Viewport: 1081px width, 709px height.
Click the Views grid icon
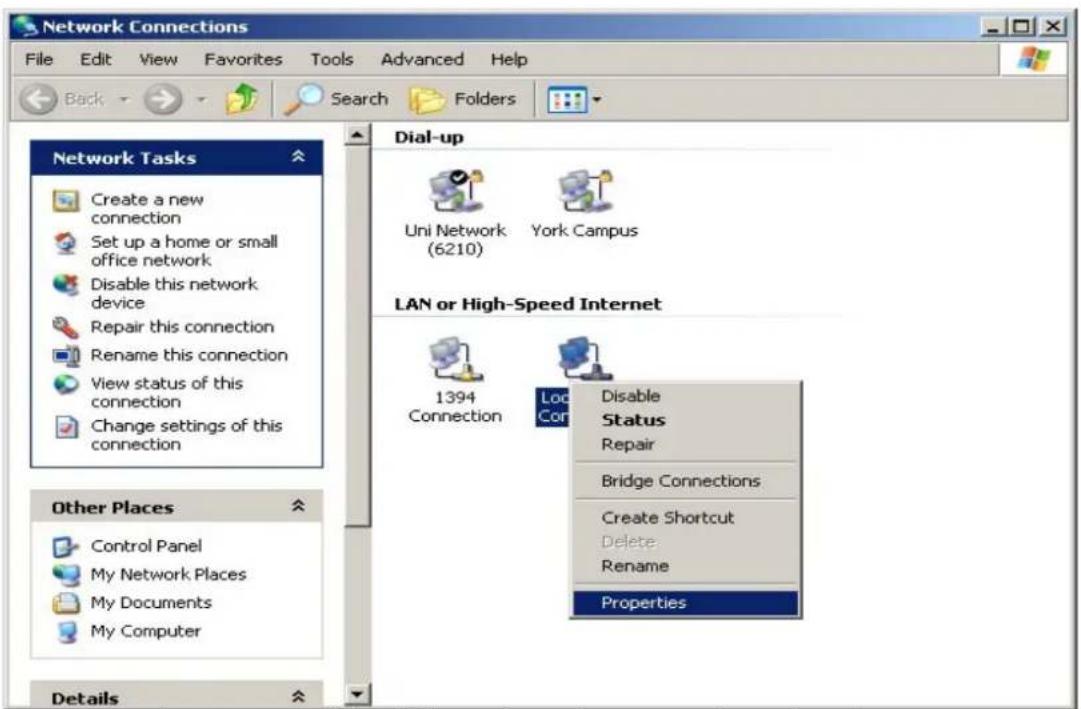[567, 100]
